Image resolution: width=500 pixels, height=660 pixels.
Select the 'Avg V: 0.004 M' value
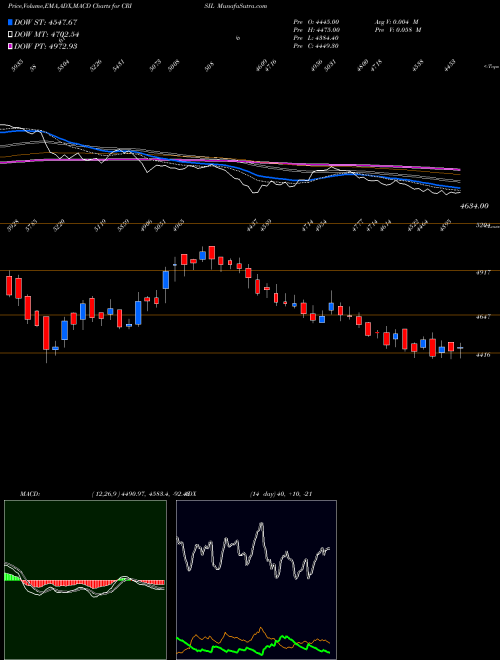(x=397, y=21)
